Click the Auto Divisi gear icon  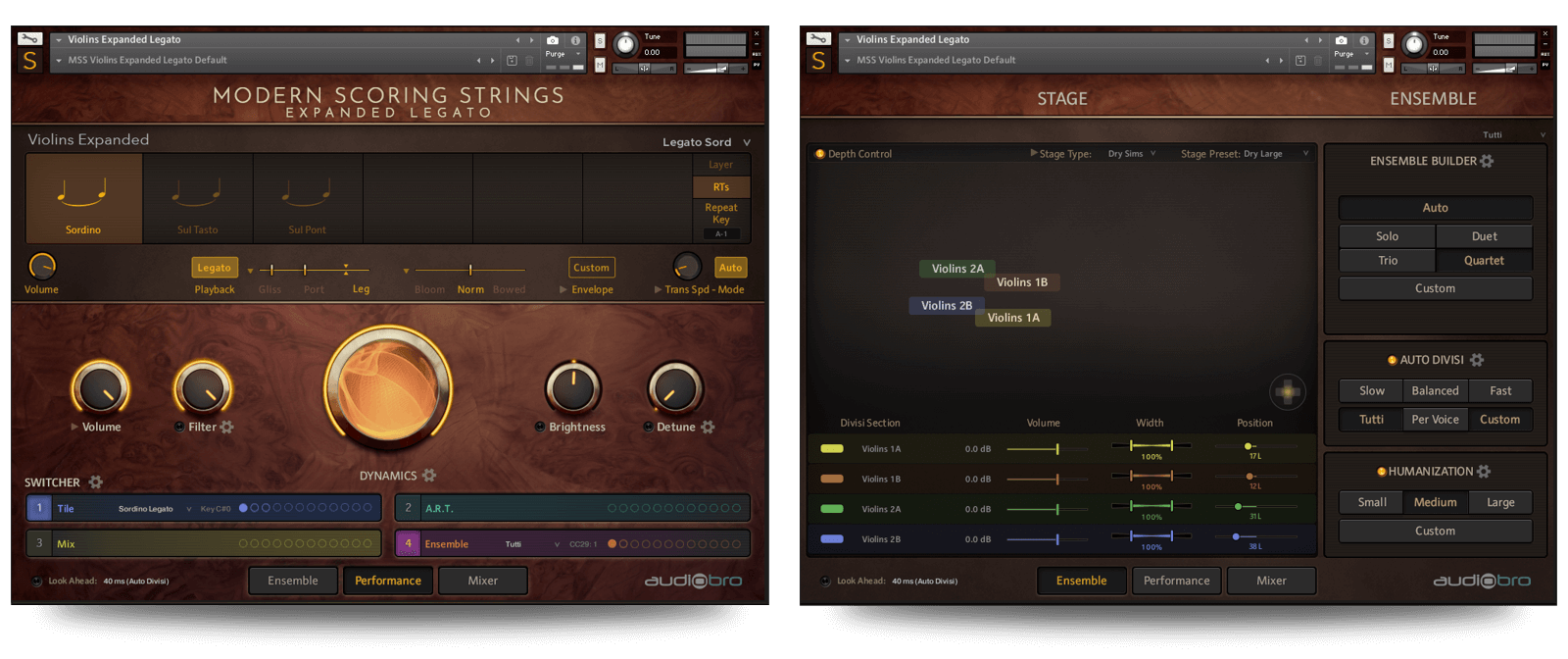[1477, 360]
